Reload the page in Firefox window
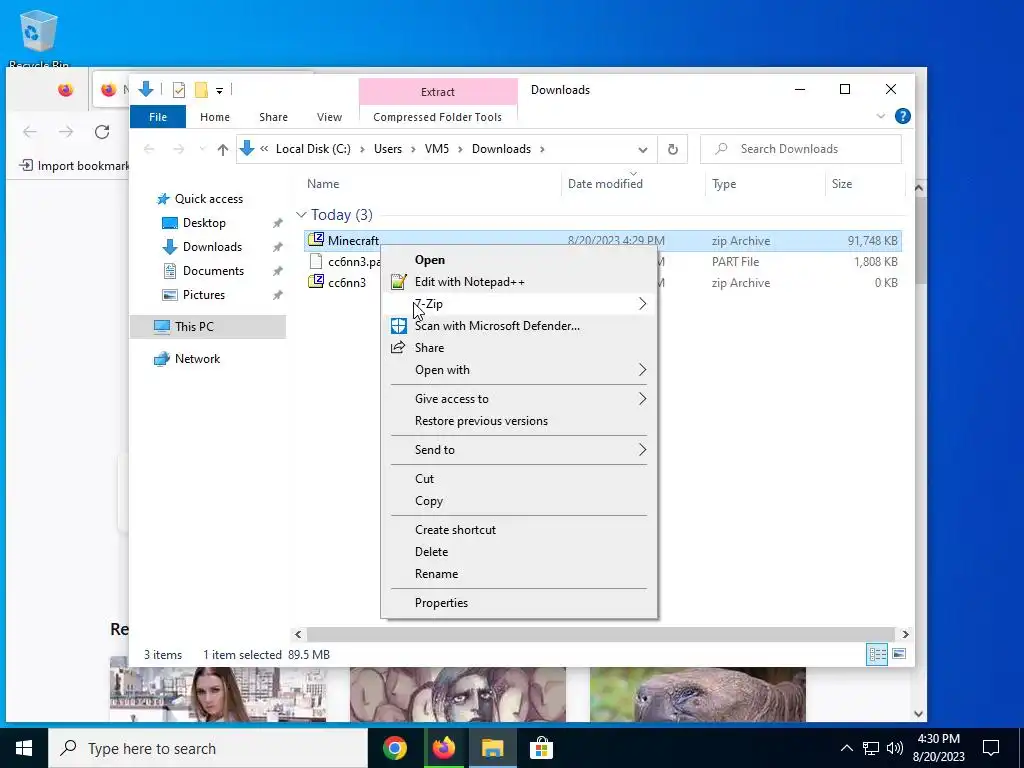The image size is (1024, 768). (x=102, y=132)
